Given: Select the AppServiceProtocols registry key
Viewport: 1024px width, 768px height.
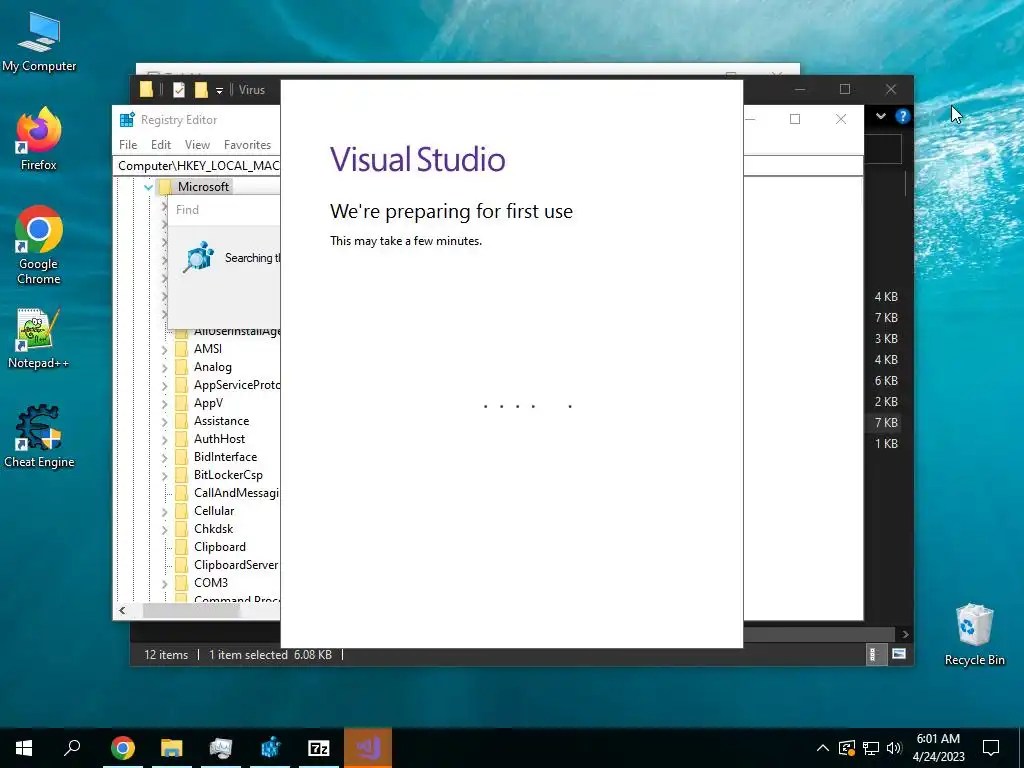Looking at the screenshot, I should coord(236,385).
